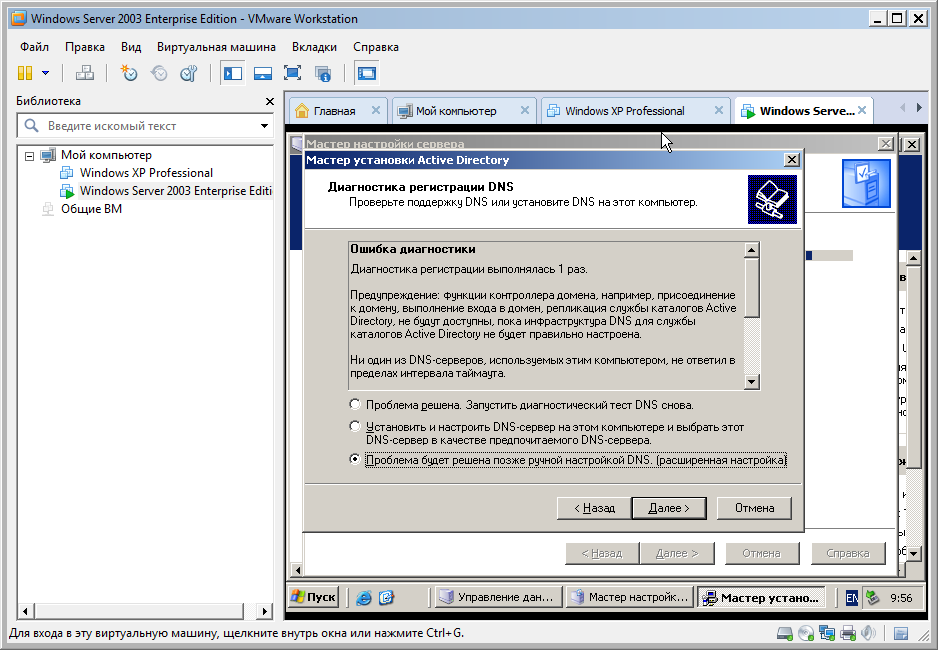Open the power options dropdown arrow in toolbar
This screenshot has height=650, width=938.
pyautogui.click(x=45, y=74)
